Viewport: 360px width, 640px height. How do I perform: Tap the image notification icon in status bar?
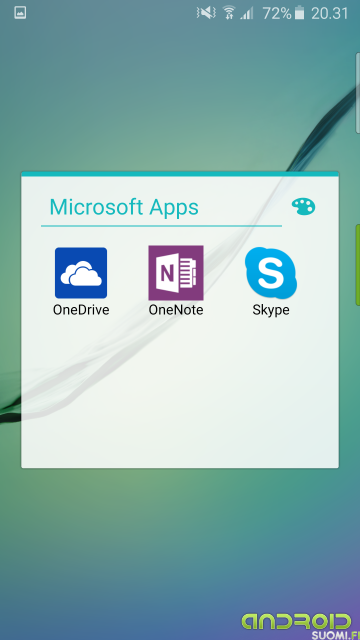click(20, 13)
